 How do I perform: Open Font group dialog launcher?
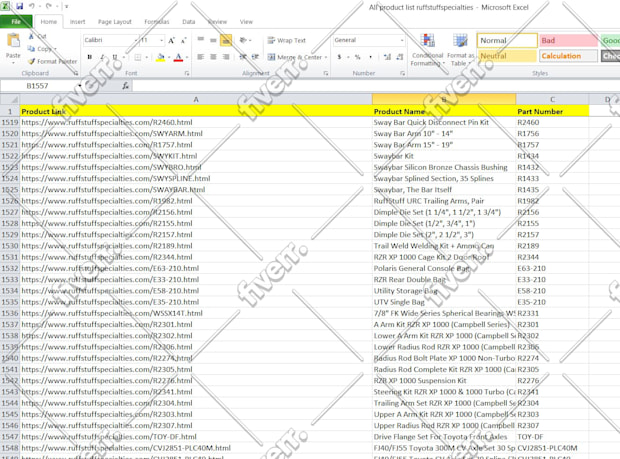(187, 73)
